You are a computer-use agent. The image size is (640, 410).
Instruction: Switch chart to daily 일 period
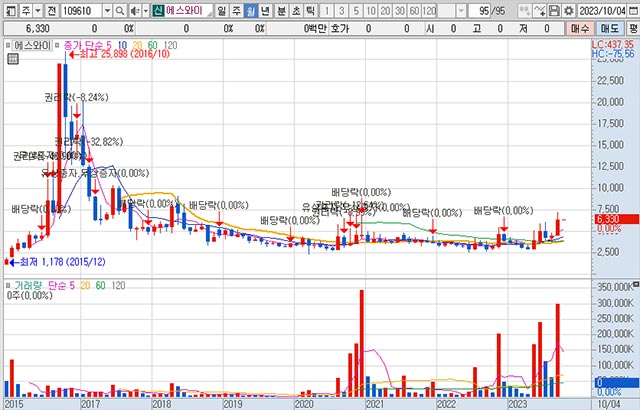click(221, 11)
